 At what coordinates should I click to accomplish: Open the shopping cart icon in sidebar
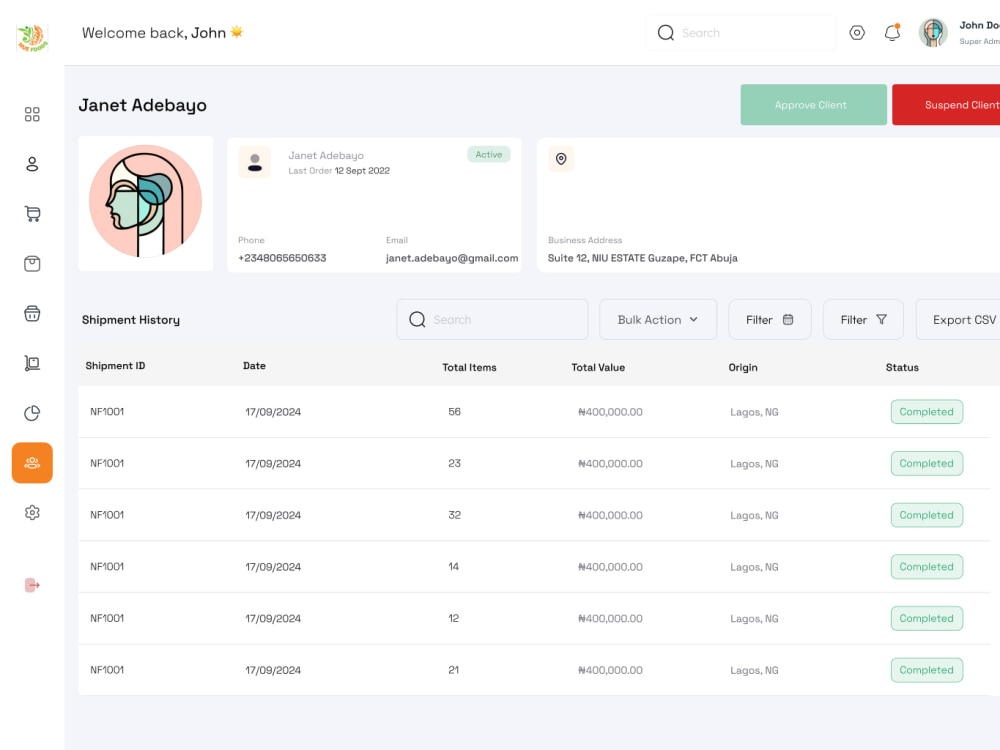tap(32, 214)
